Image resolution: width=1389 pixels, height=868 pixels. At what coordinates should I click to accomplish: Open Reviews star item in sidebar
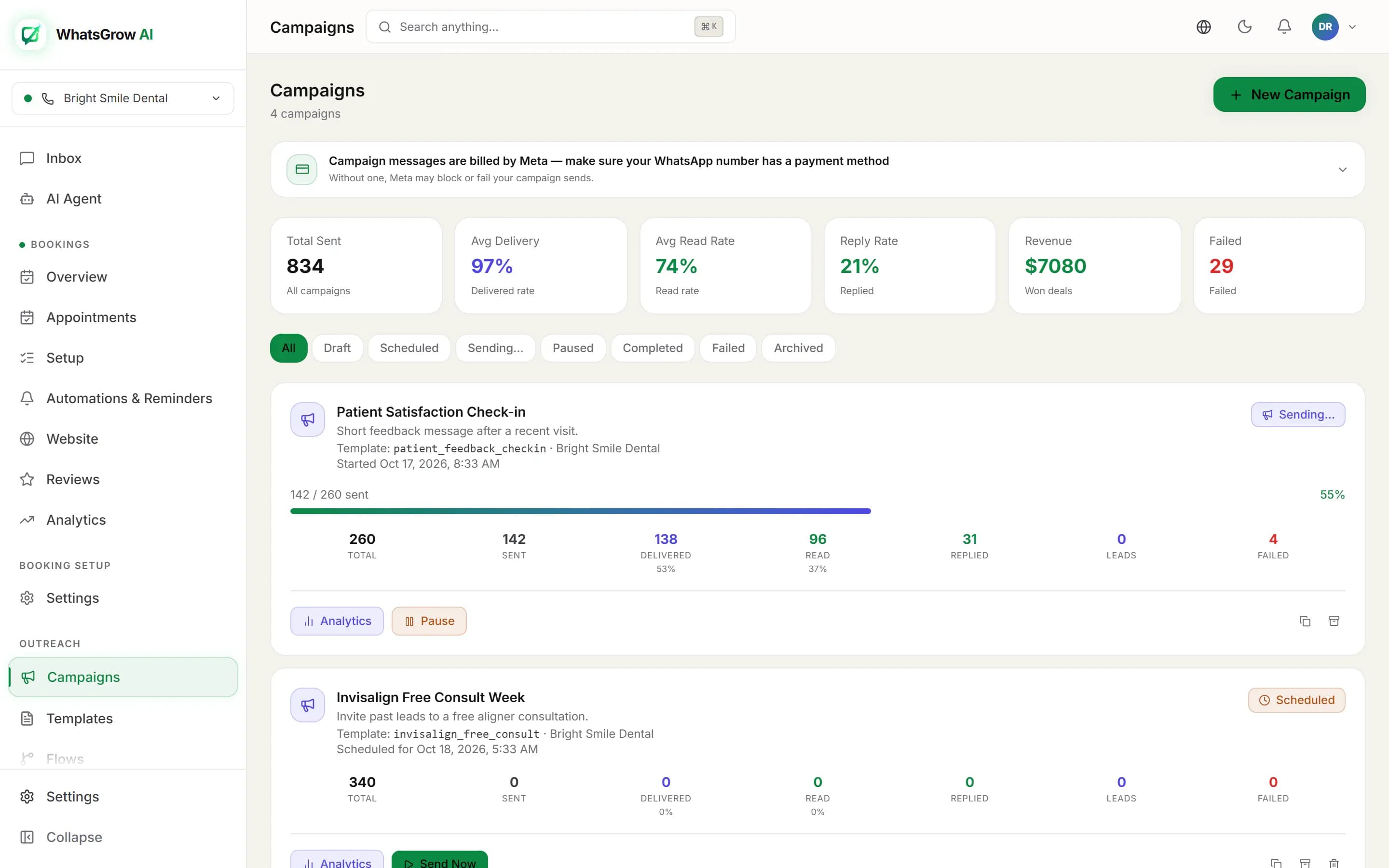[x=123, y=479]
